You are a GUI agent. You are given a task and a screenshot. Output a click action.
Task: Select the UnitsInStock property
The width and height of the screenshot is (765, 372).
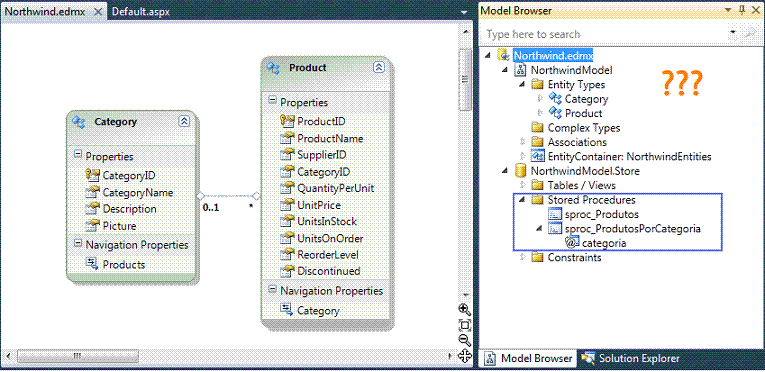319,222
